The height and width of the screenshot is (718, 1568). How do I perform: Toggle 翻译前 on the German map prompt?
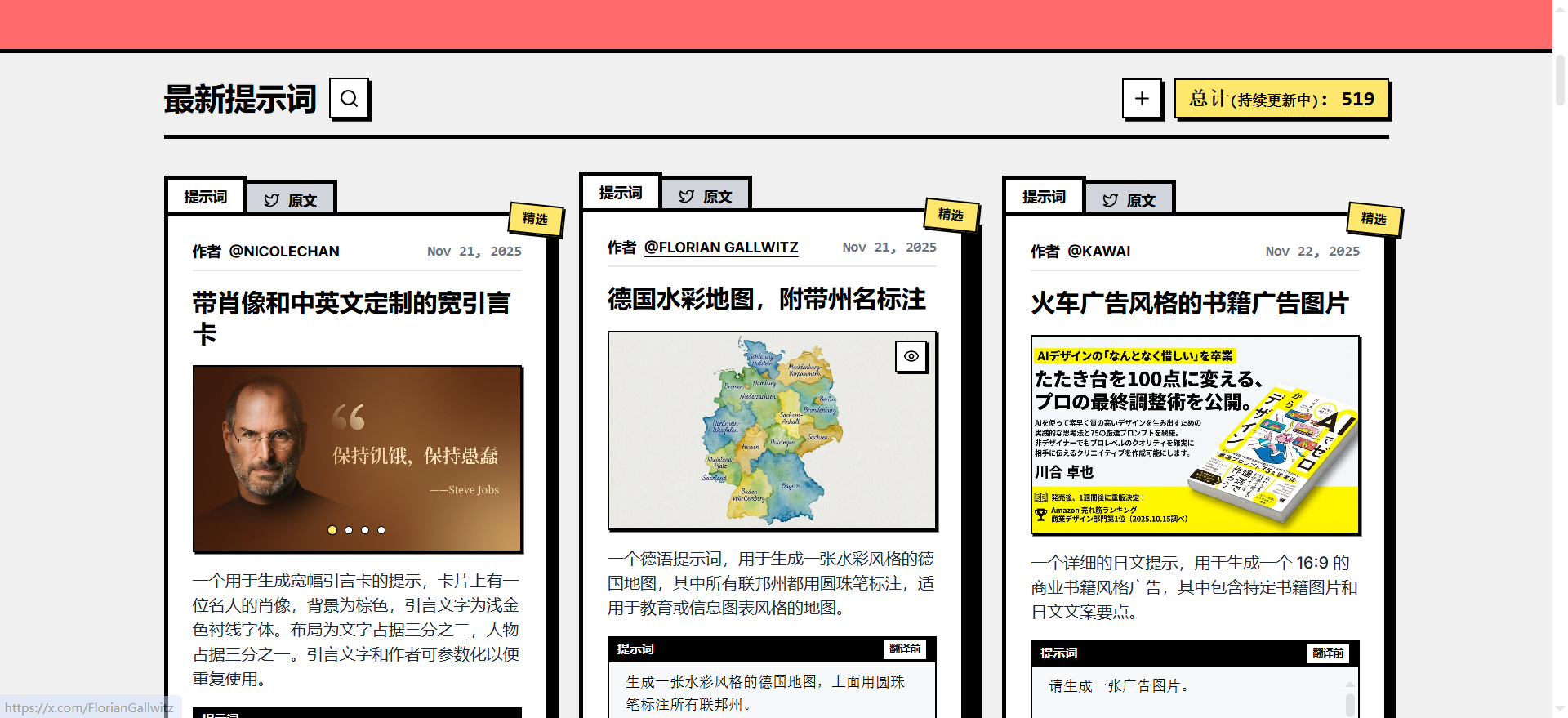click(x=905, y=649)
